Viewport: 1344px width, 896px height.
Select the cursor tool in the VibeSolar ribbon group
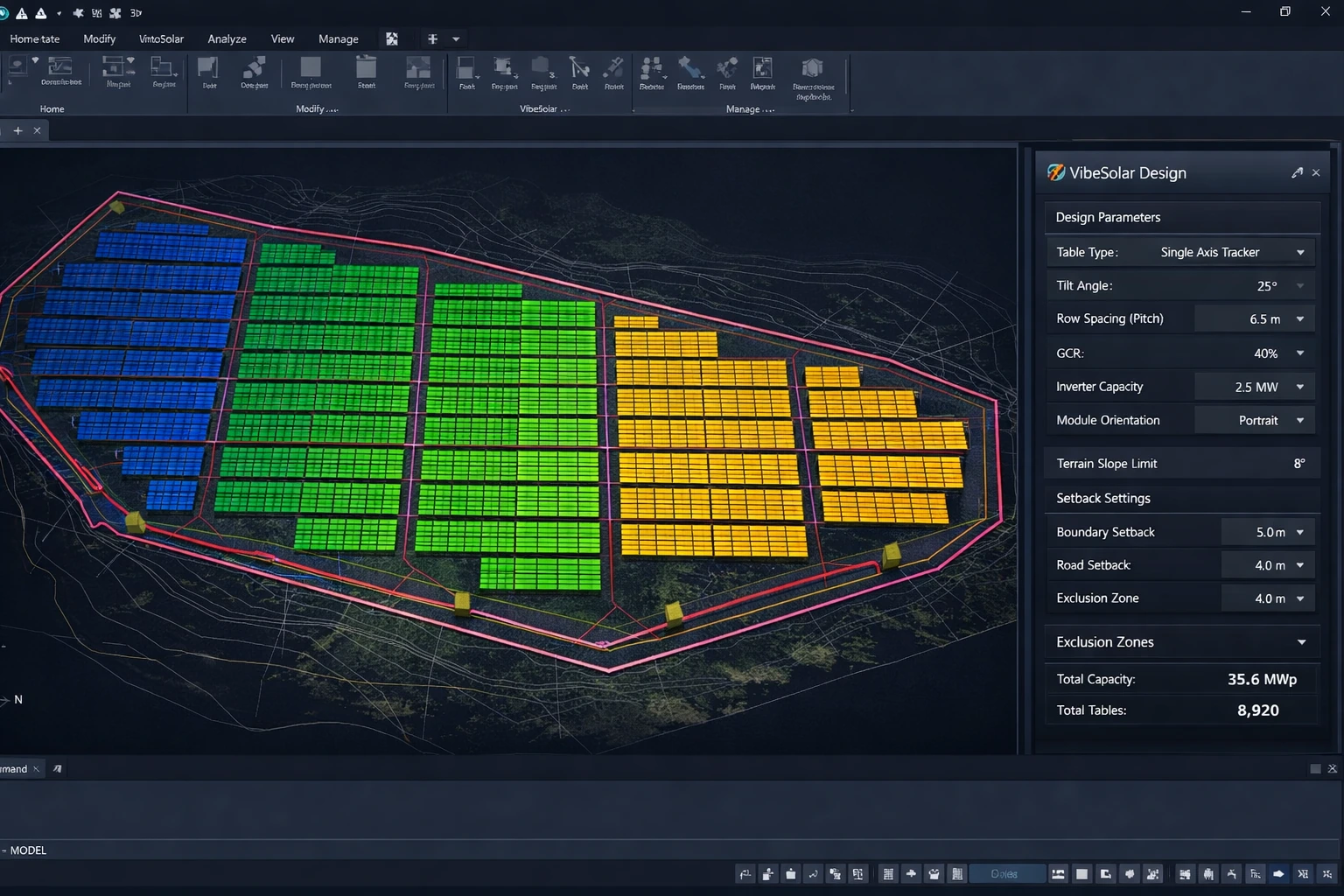[x=578, y=68]
